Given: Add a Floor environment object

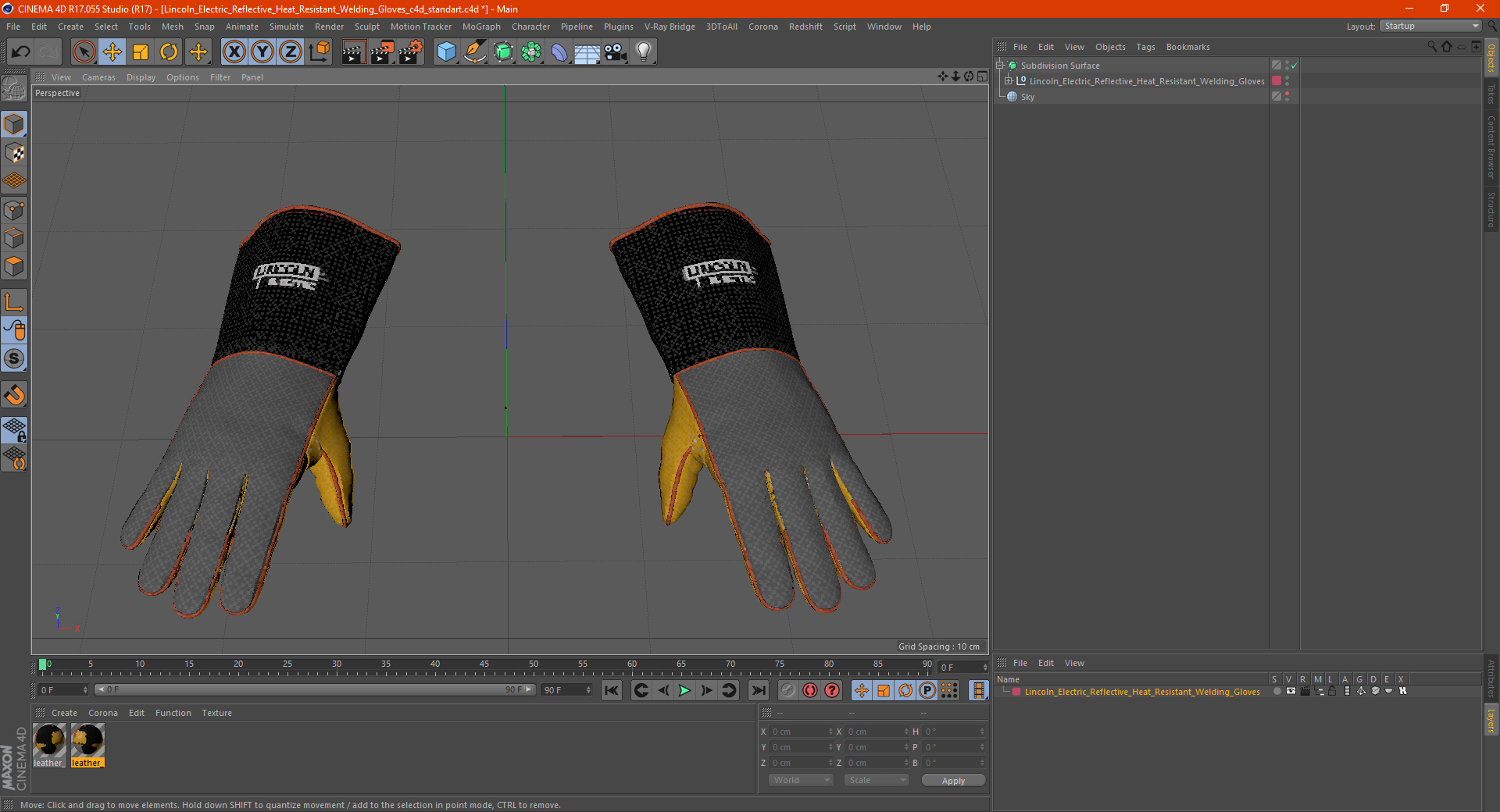Looking at the screenshot, I should (x=587, y=52).
